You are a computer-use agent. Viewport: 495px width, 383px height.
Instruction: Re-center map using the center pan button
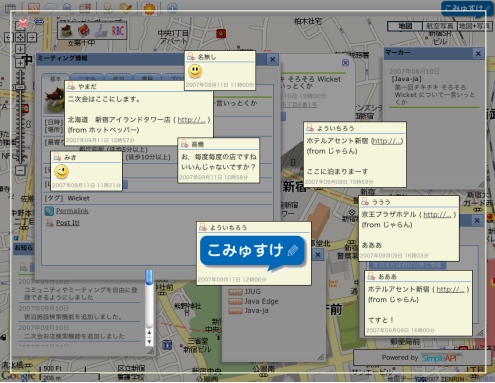pyautogui.click(x=20, y=37)
